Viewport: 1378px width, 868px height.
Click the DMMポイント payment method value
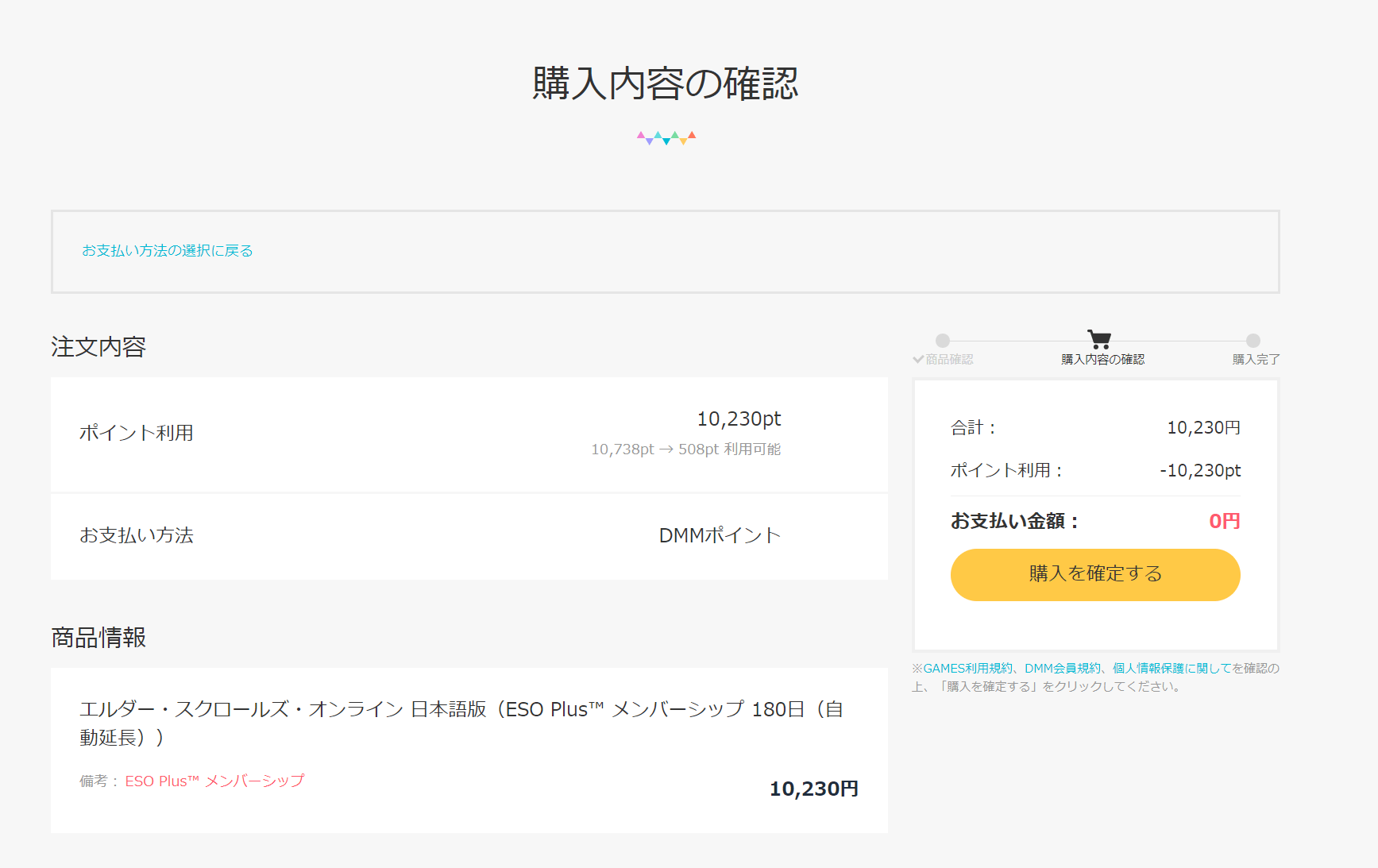(720, 535)
